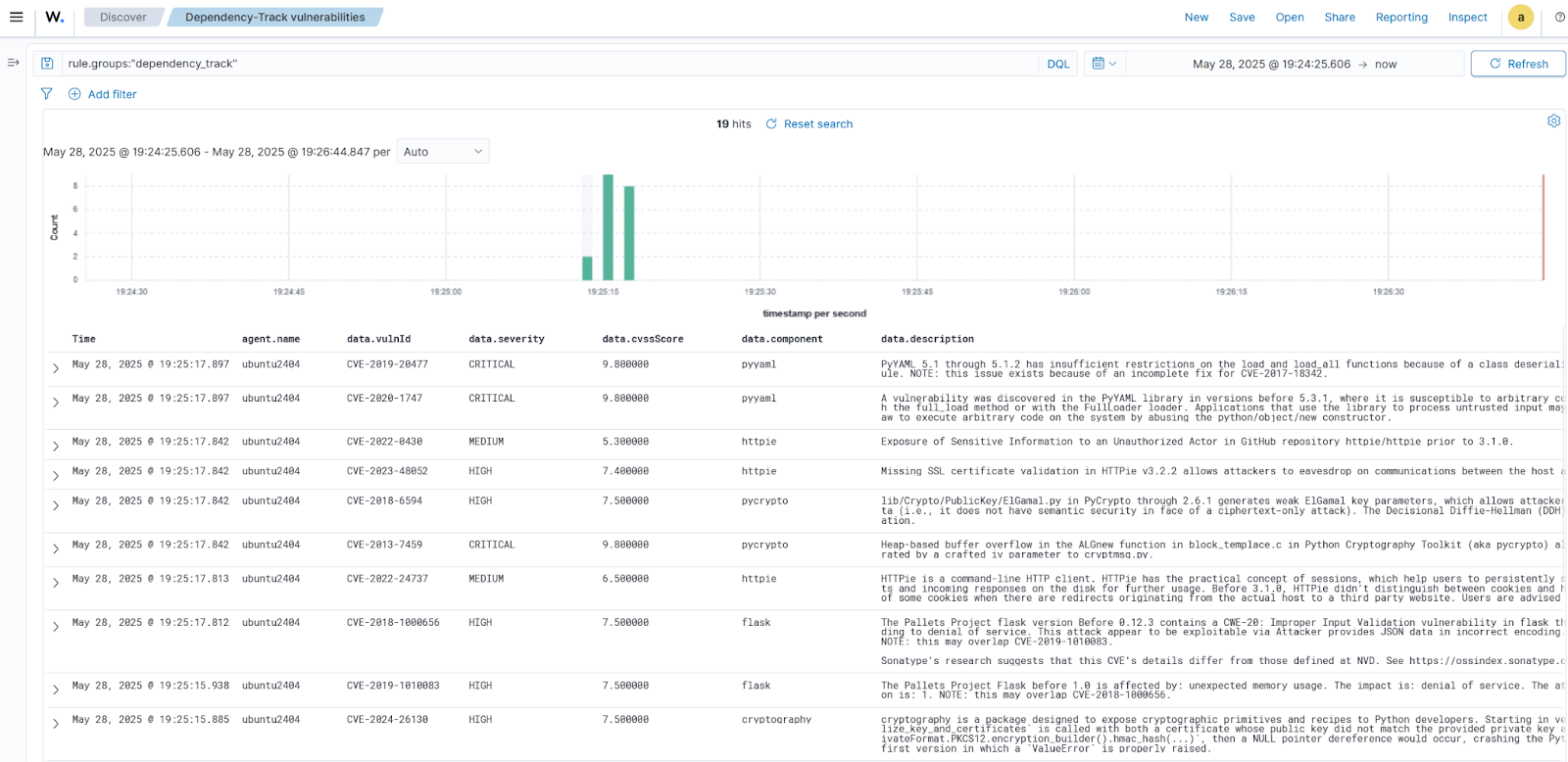Click the user avatar 'a'
Screen dimensions: 1568x762
1521,17
